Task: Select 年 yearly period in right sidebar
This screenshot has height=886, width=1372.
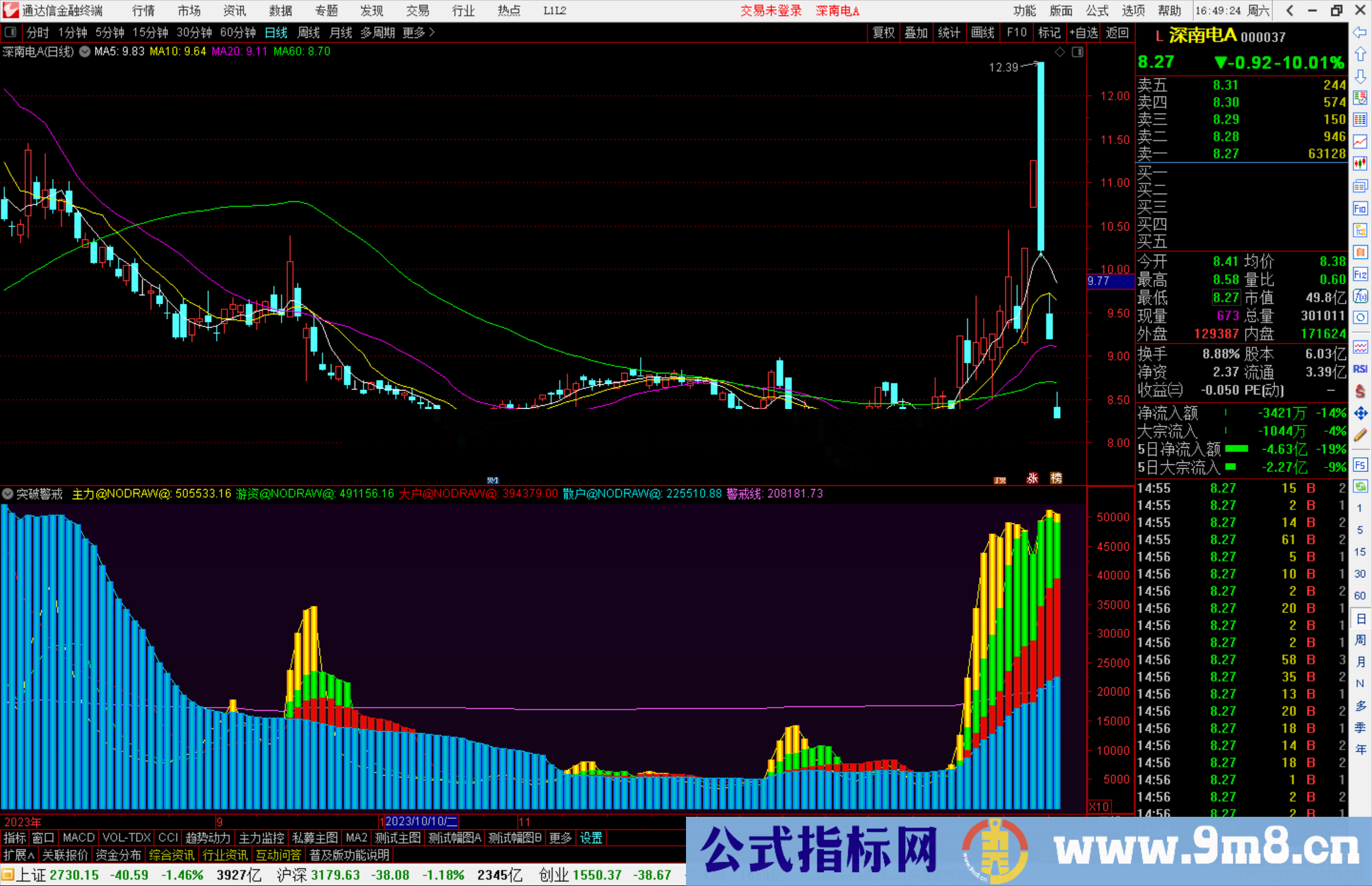Action: point(1360,749)
